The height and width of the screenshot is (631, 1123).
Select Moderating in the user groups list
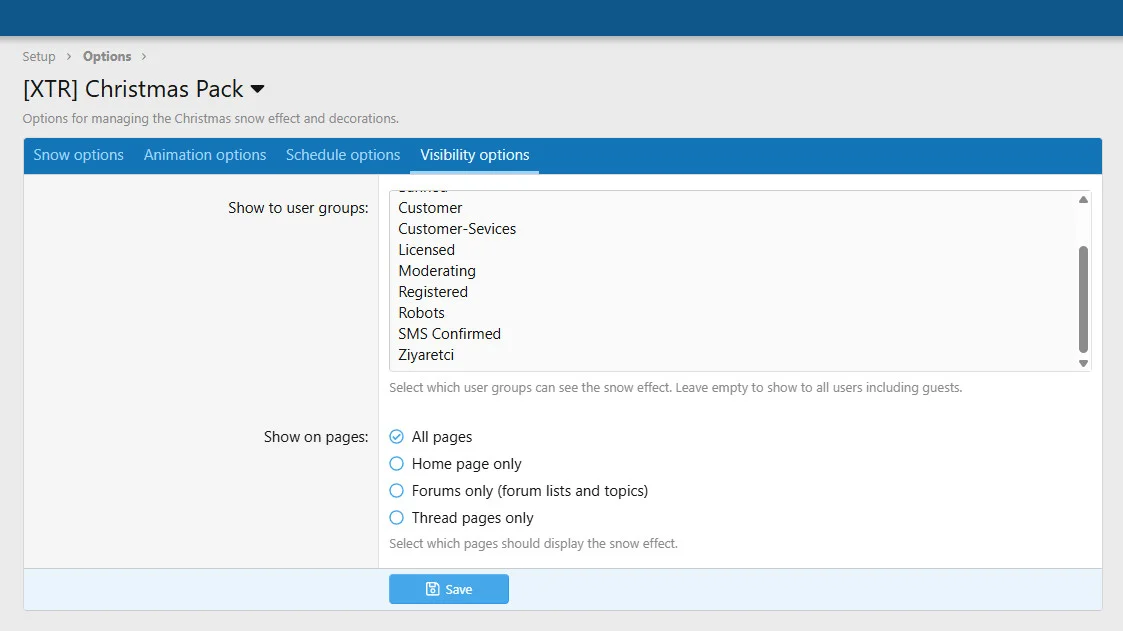tap(437, 271)
